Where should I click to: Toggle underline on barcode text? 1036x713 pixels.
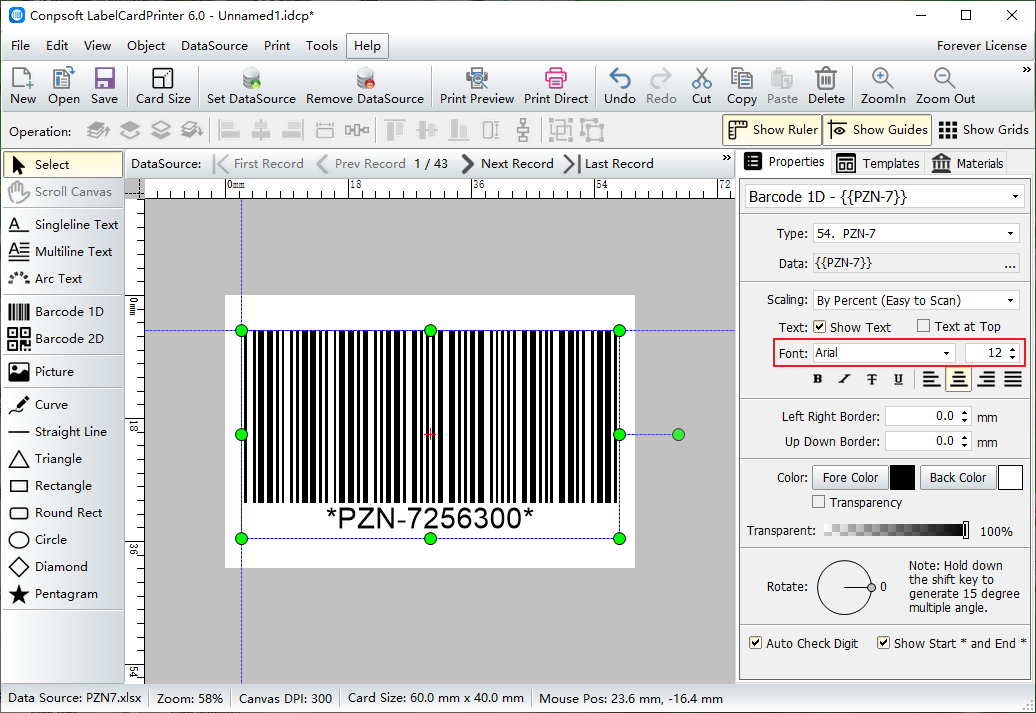point(898,379)
